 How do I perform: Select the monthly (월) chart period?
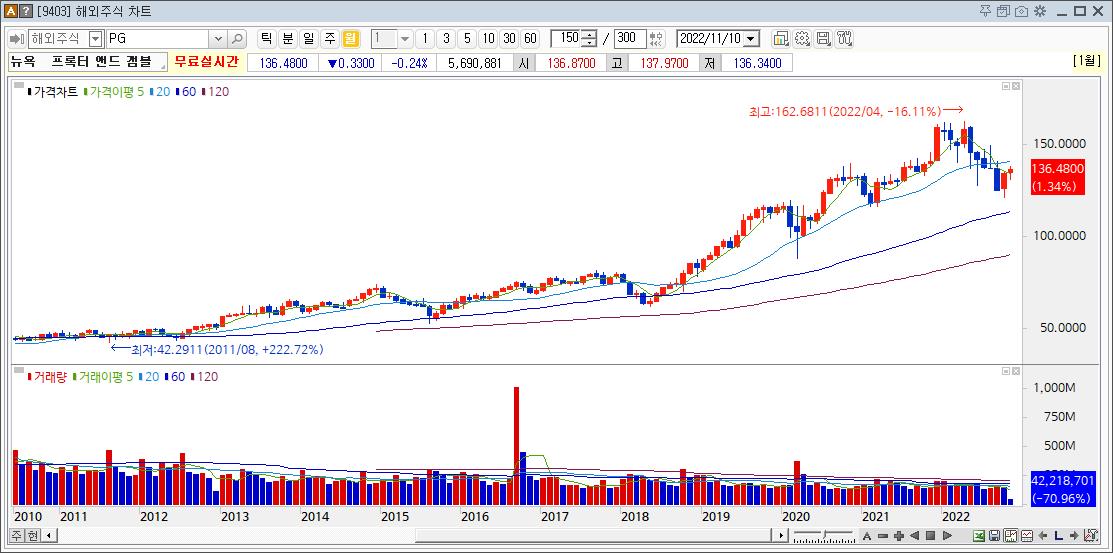point(351,38)
